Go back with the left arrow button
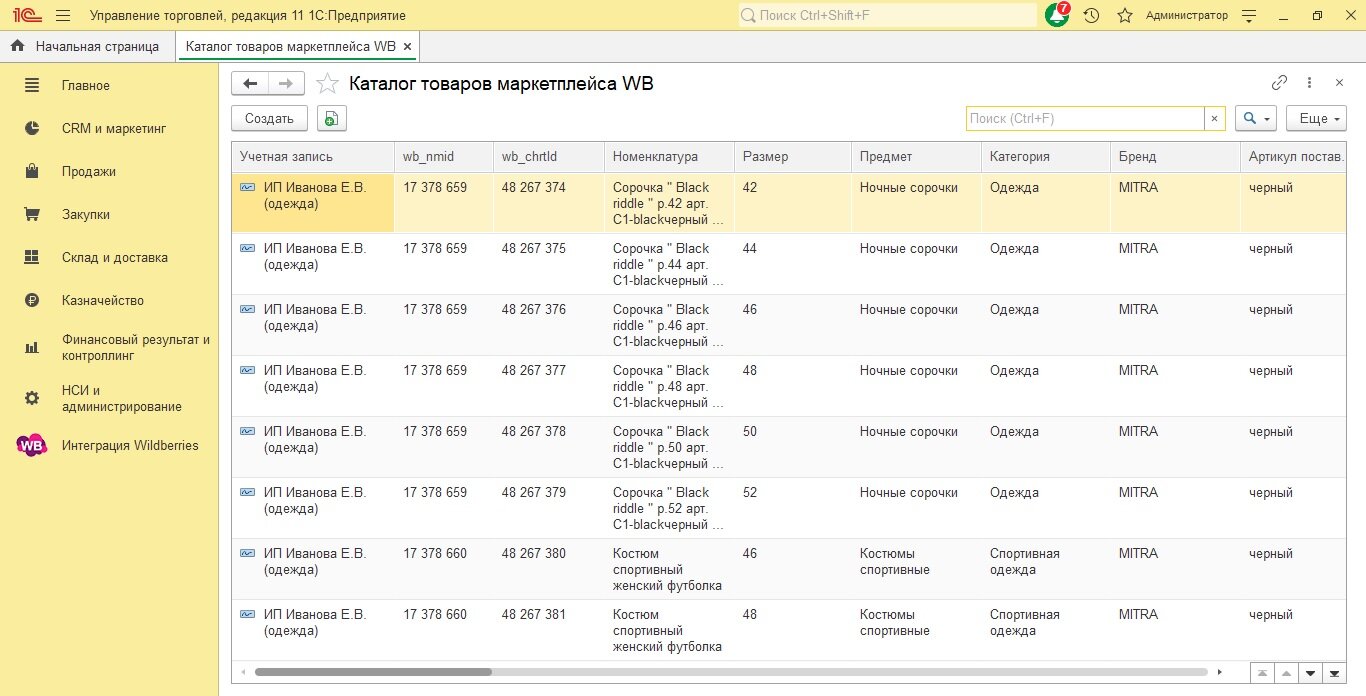Image resolution: width=1366 pixels, height=696 pixels. pyautogui.click(x=250, y=84)
